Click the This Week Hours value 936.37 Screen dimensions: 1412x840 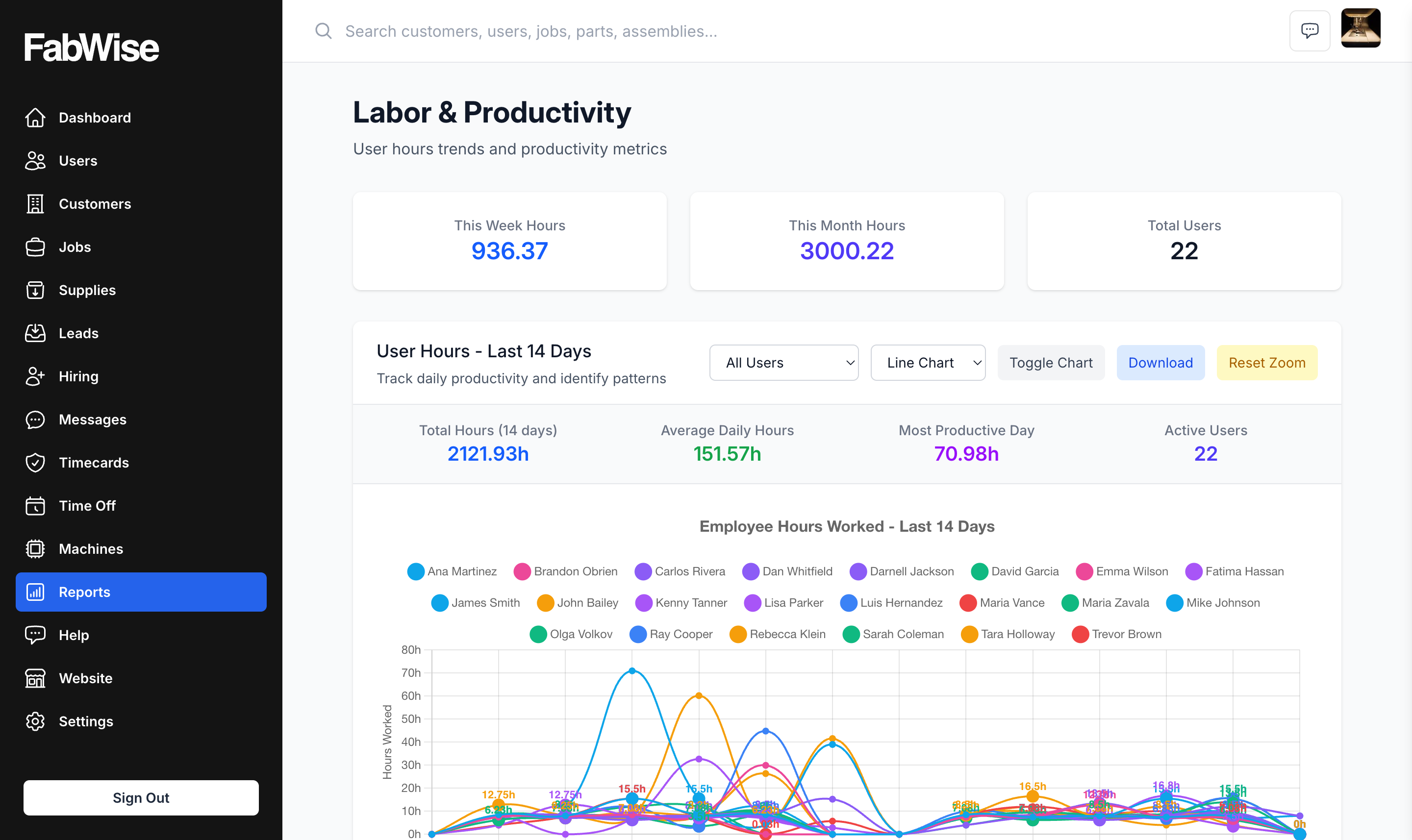click(509, 251)
